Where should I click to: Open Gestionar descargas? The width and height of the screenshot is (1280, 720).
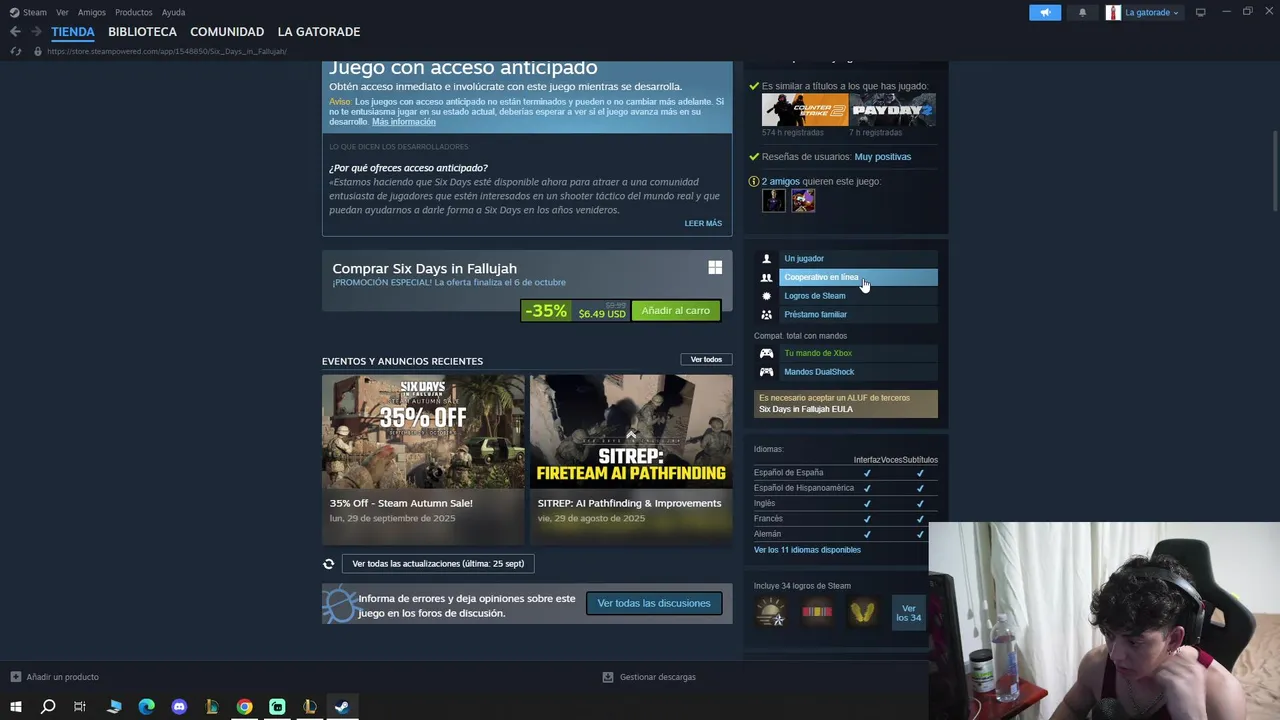point(649,677)
